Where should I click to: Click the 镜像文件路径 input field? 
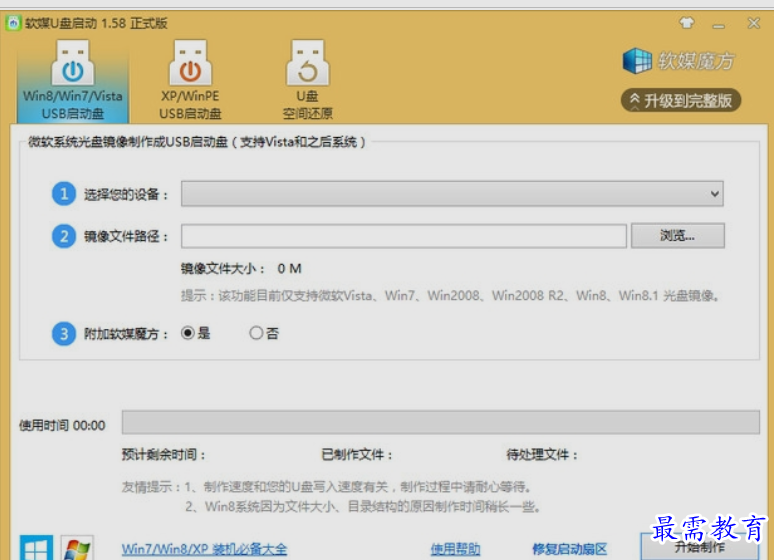[404, 236]
